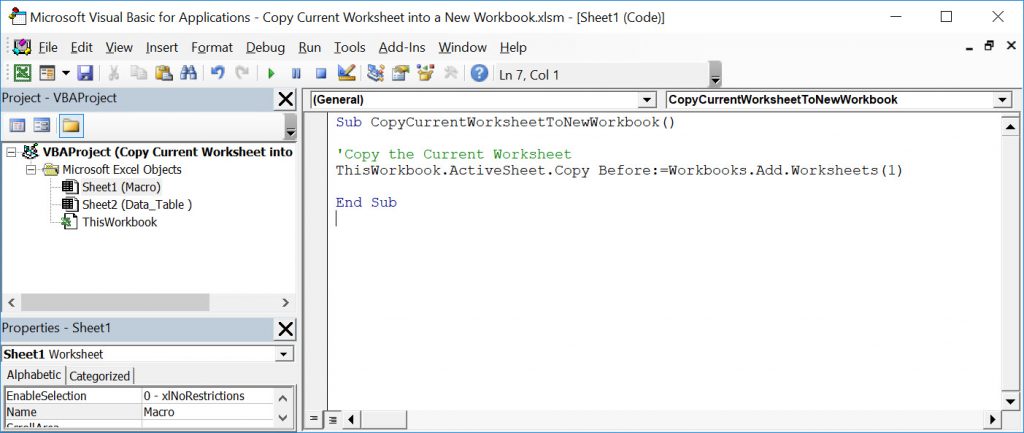Switch to Procedure View at editor bottom
This screenshot has width=1024, height=433.
tap(314, 419)
